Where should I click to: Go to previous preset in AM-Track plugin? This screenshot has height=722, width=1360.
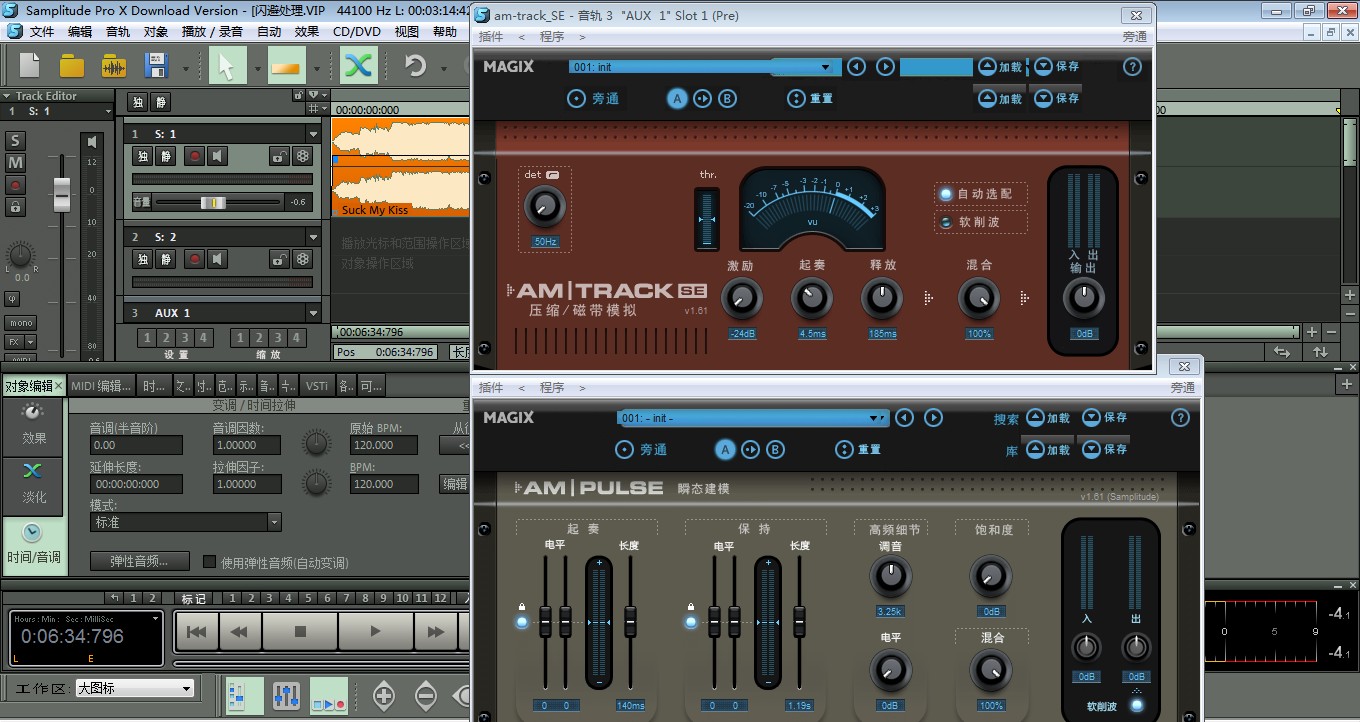[856, 67]
